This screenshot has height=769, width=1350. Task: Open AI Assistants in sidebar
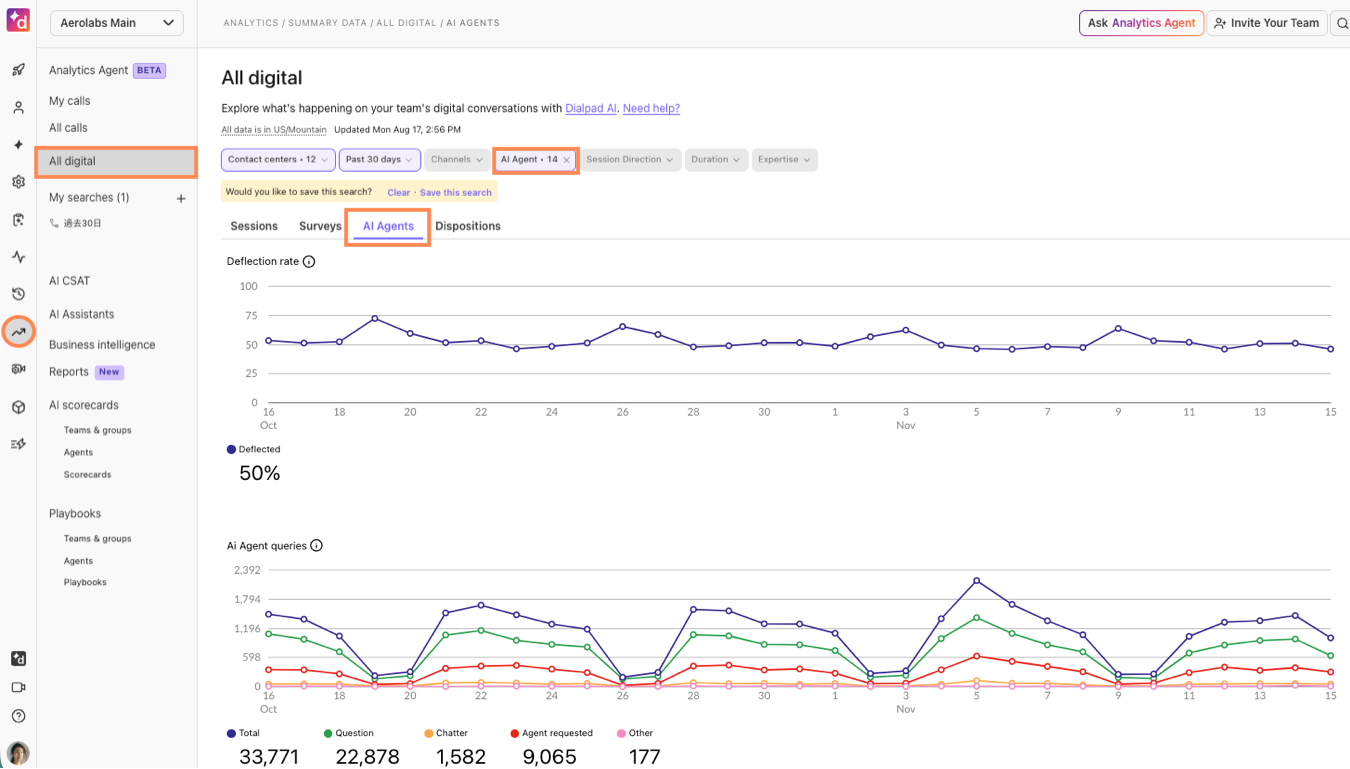[x=81, y=314]
